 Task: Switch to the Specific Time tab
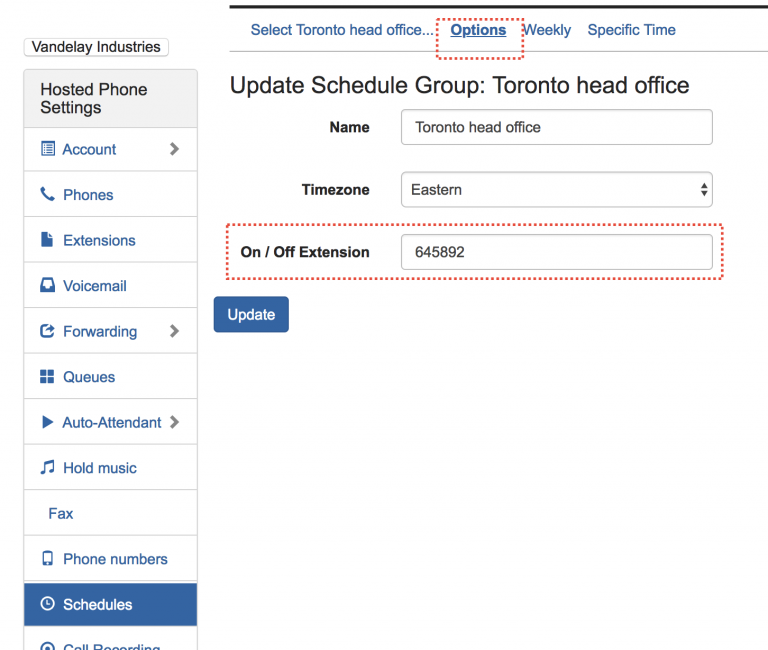click(631, 30)
